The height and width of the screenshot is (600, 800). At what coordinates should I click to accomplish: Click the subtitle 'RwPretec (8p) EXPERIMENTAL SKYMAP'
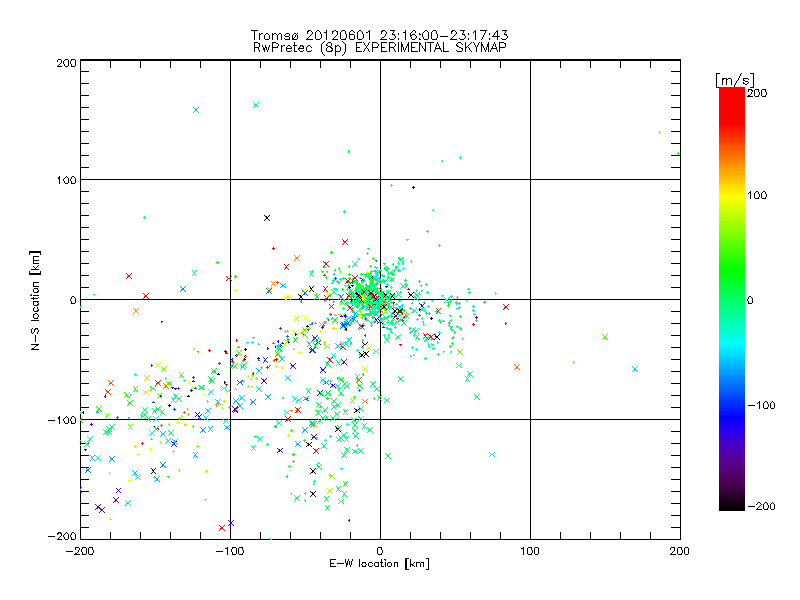click(x=379, y=47)
